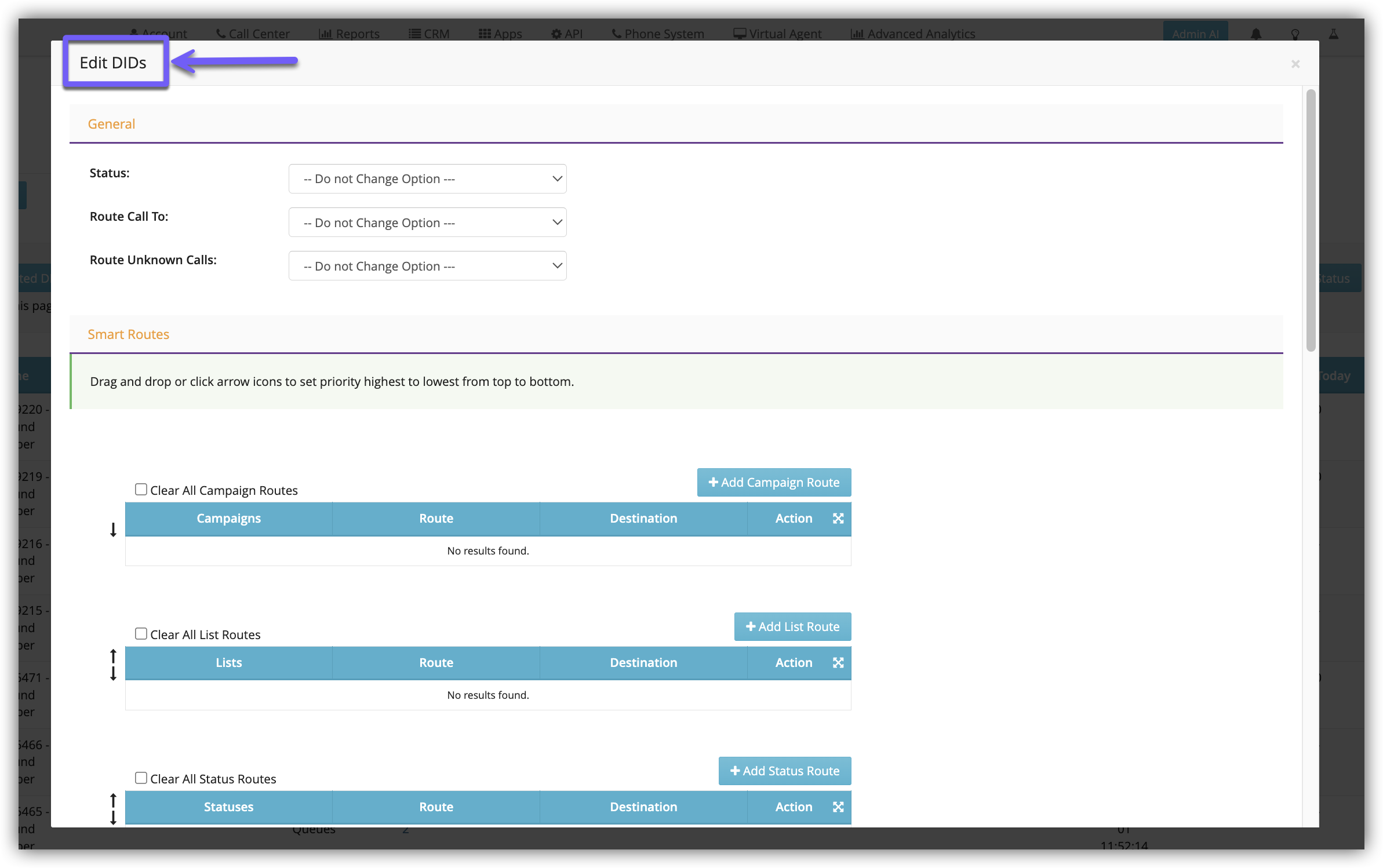
Task: Check Clear All Campaign Routes
Action: [x=141, y=490]
